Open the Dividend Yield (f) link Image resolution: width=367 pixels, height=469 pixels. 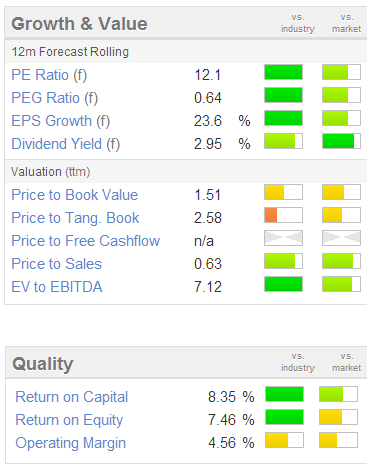coord(66,144)
